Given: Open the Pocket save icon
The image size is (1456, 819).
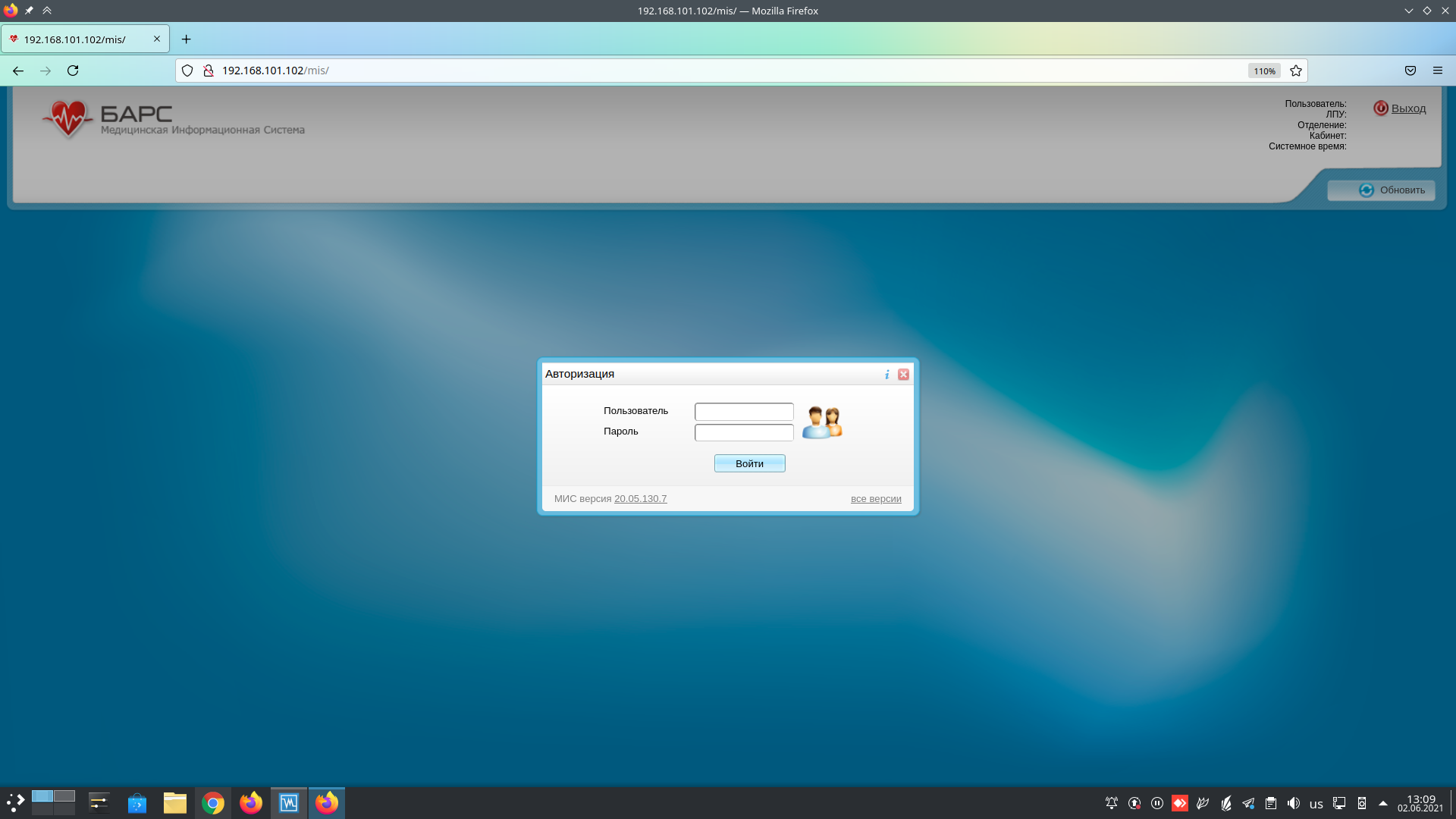Looking at the screenshot, I should (x=1410, y=71).
